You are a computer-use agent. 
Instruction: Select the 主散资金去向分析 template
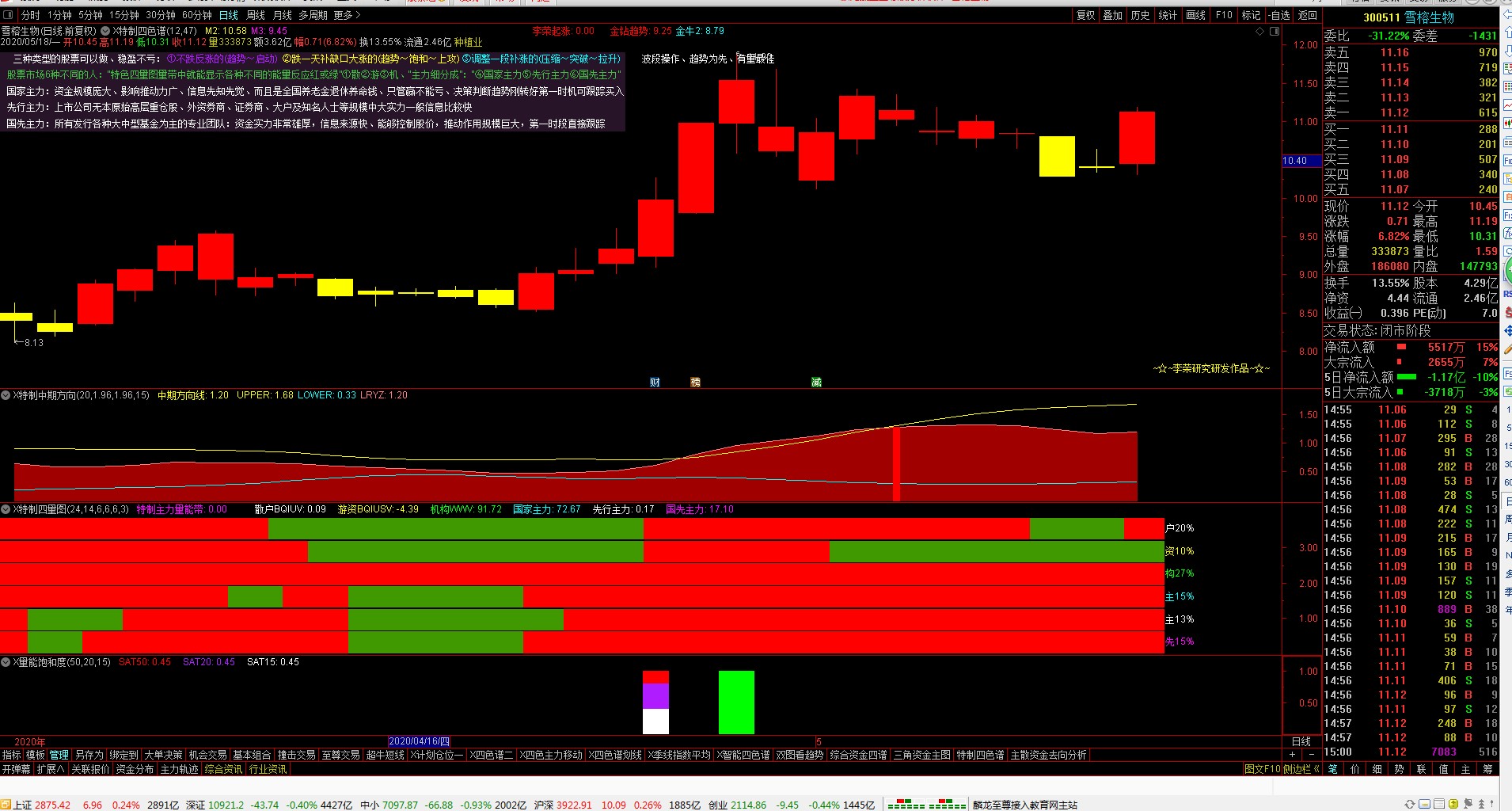[x=1048, y=755]
